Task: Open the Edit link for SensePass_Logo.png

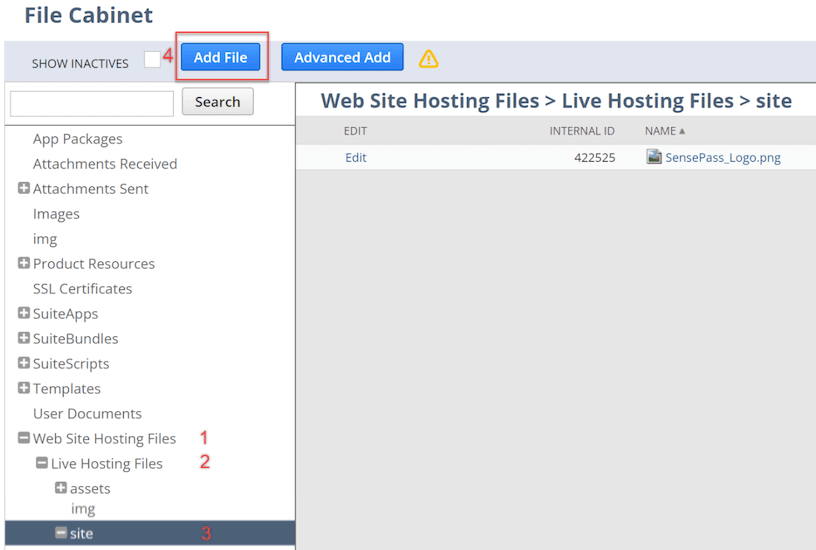Action: 356,158
